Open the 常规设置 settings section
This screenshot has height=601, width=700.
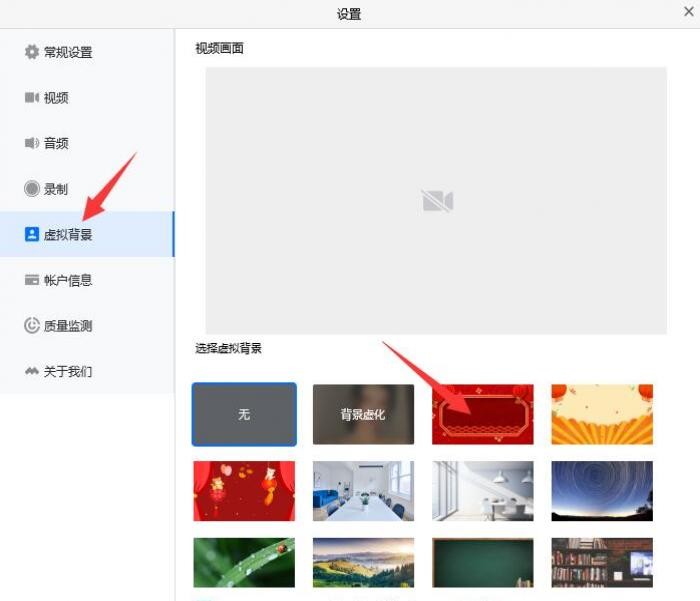point(87,52)
